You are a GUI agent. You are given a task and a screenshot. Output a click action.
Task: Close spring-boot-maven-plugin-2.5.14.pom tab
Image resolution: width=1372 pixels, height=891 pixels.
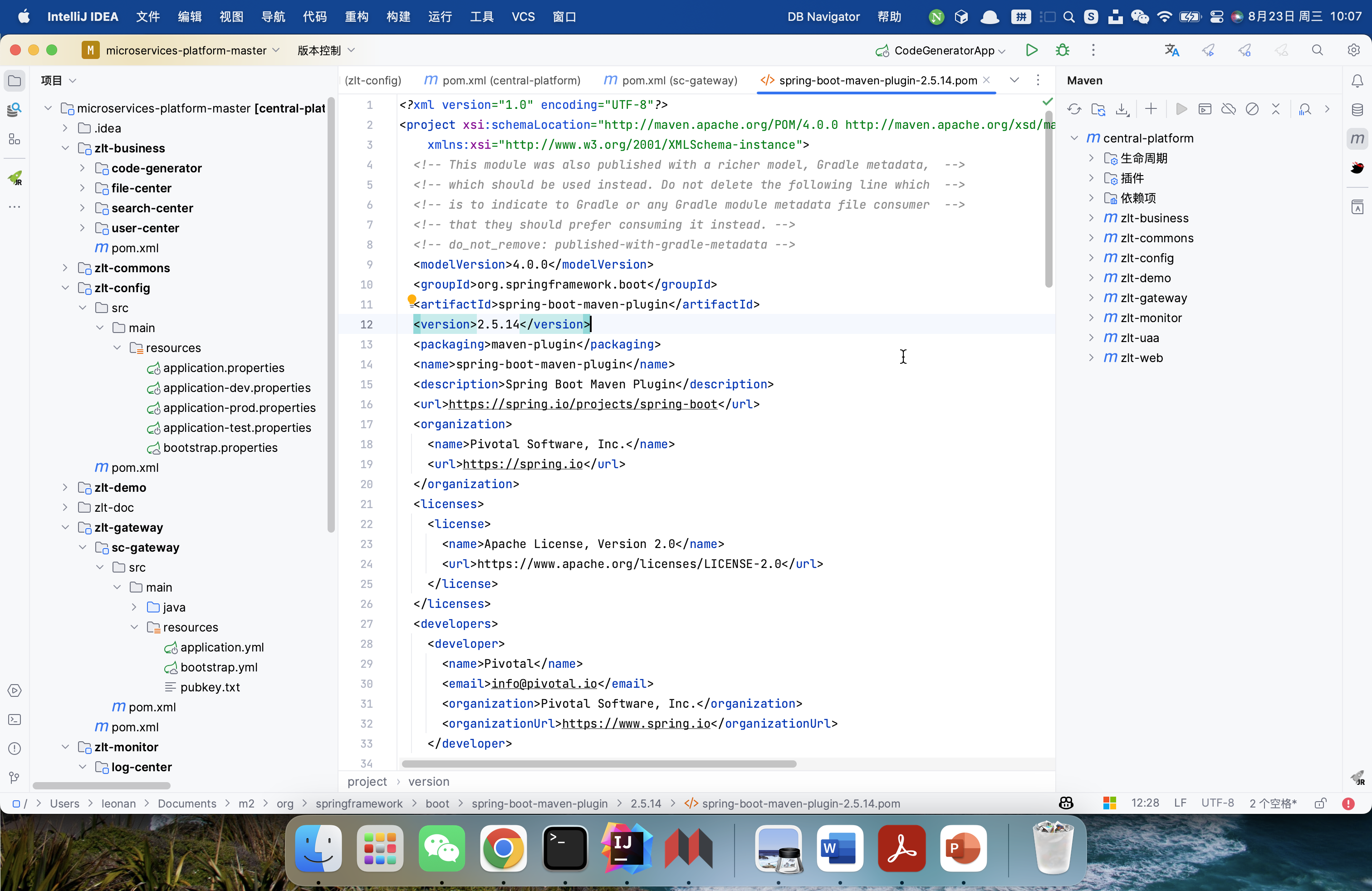[986, 80]
